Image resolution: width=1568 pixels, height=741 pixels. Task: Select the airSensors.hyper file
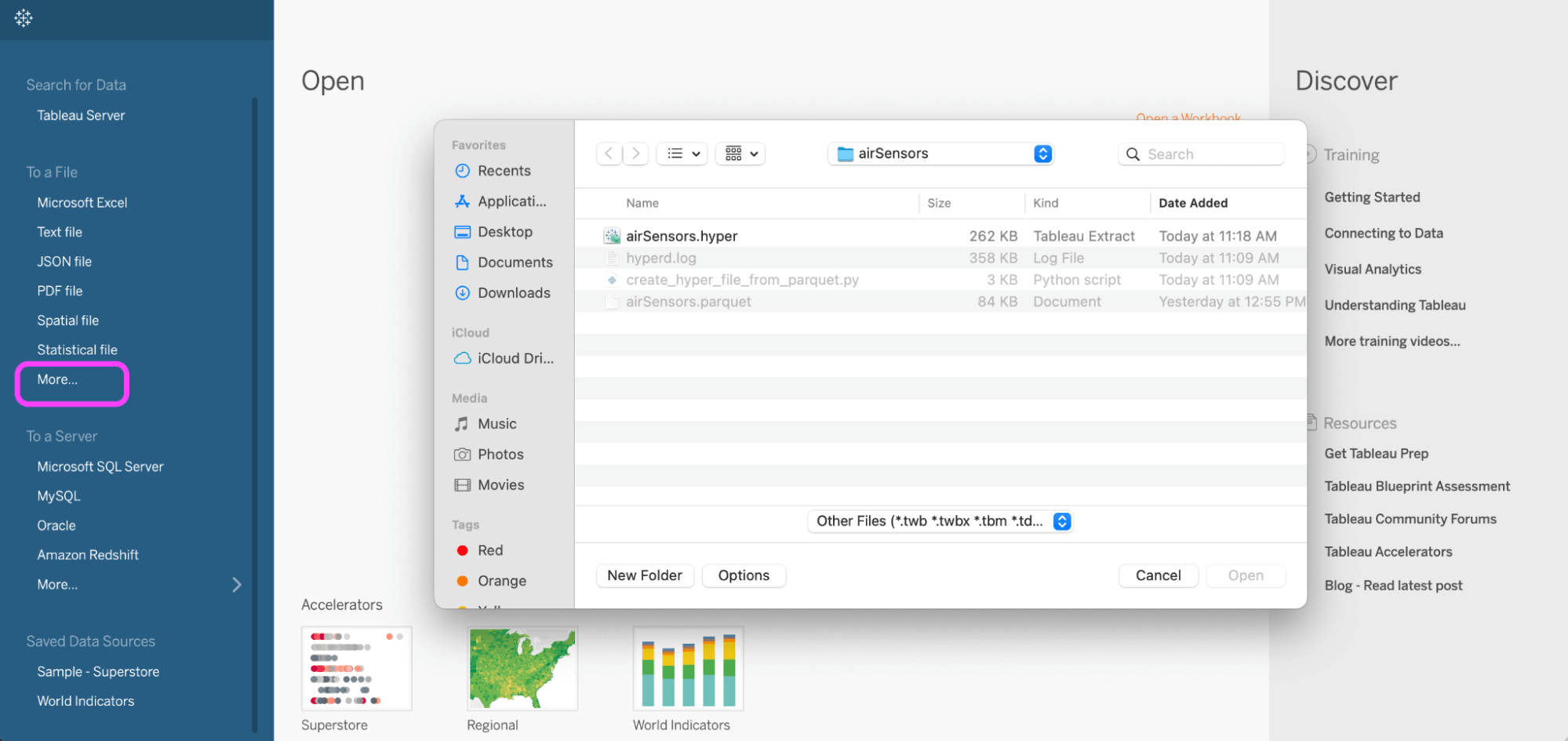pos(940,236)
